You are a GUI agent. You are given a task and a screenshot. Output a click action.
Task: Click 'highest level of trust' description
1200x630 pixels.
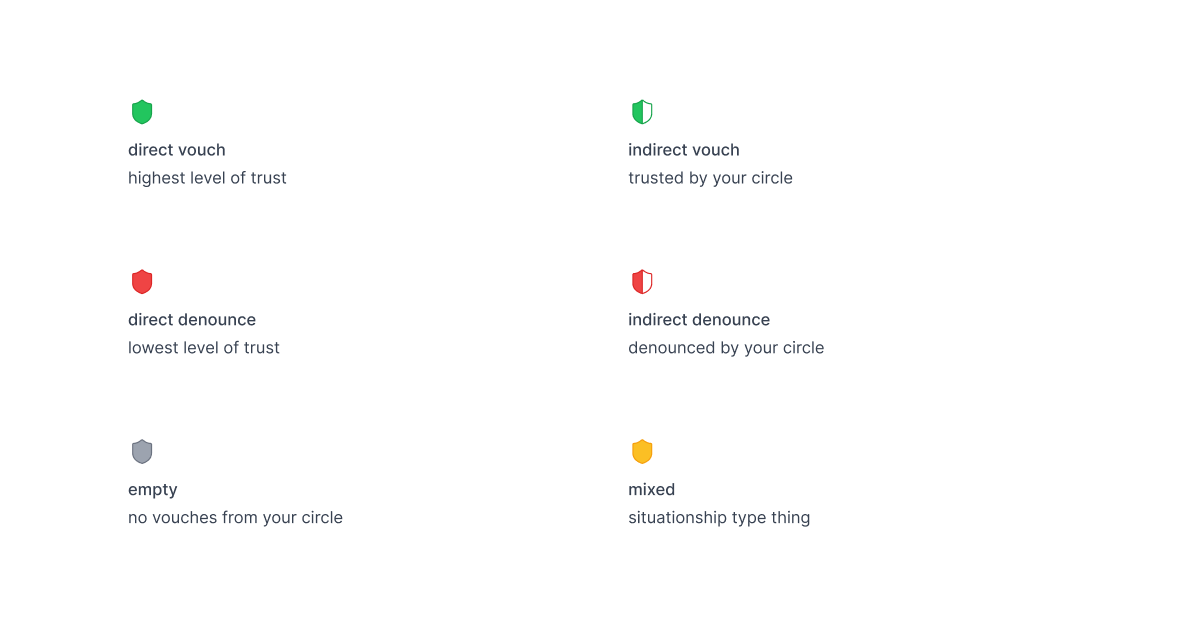tap(207, 178)
